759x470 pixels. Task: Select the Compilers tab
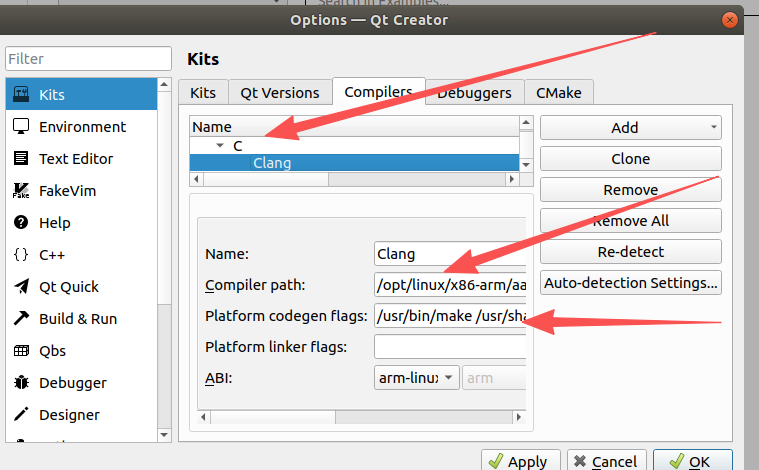click(x=379, y=91)
